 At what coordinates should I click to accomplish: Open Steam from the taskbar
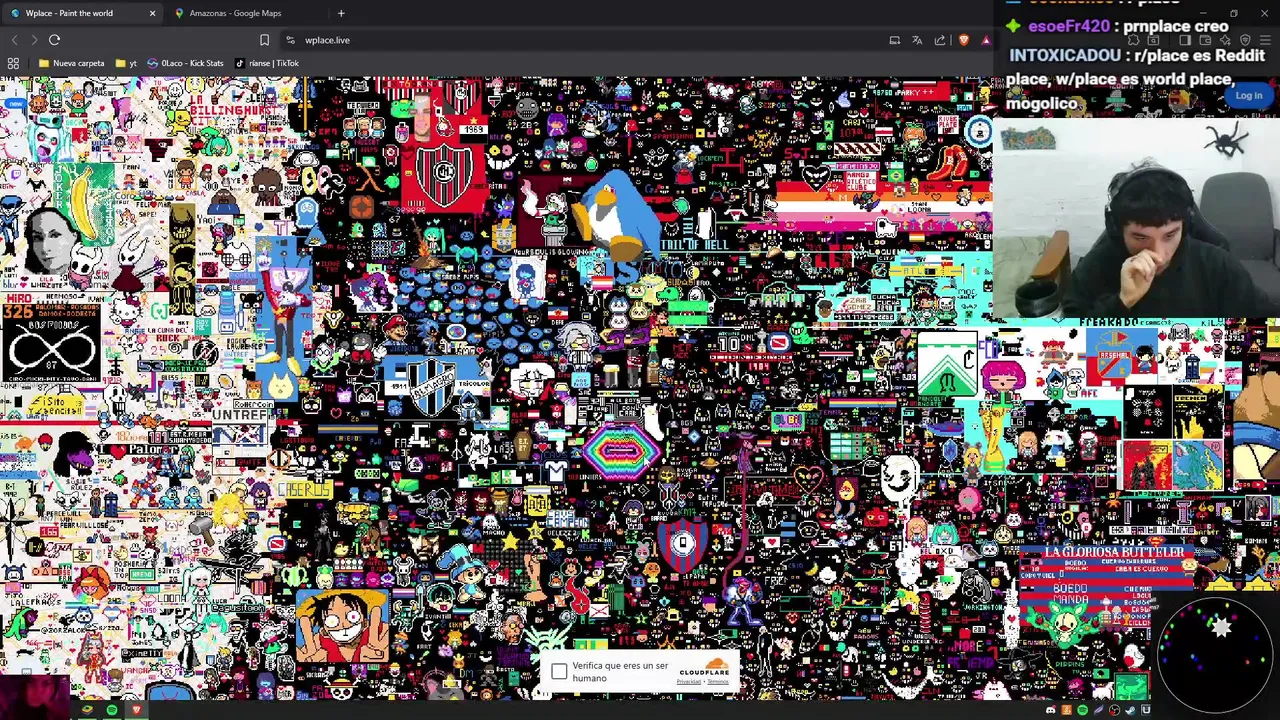1130,710
